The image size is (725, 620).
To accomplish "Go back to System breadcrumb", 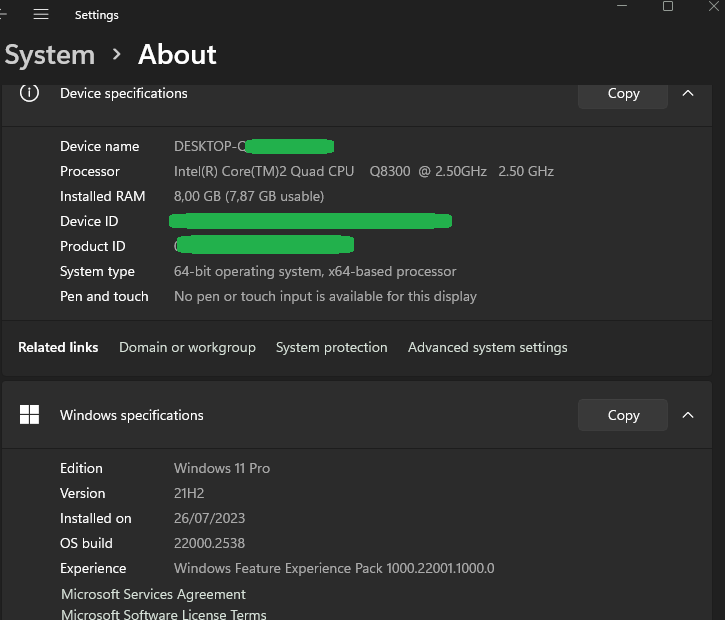I will pyautogui.click(x=50, y=55).
